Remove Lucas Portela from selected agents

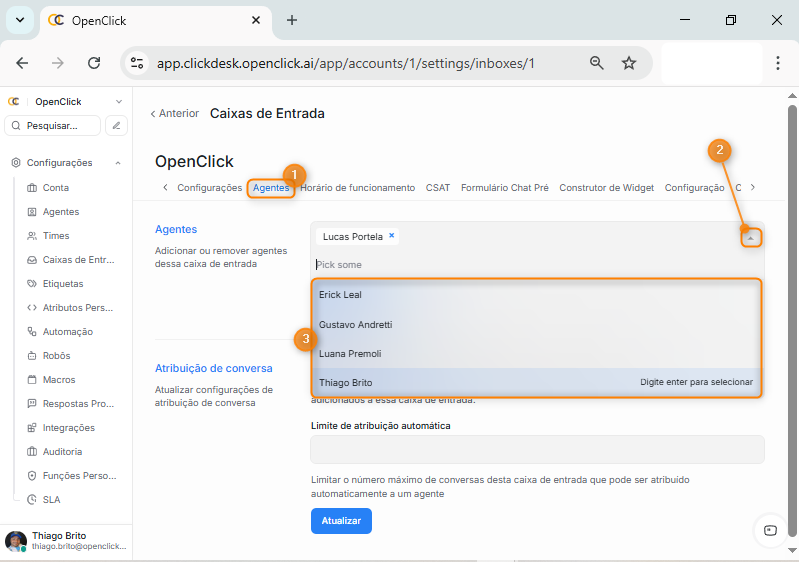coord(392,236)
